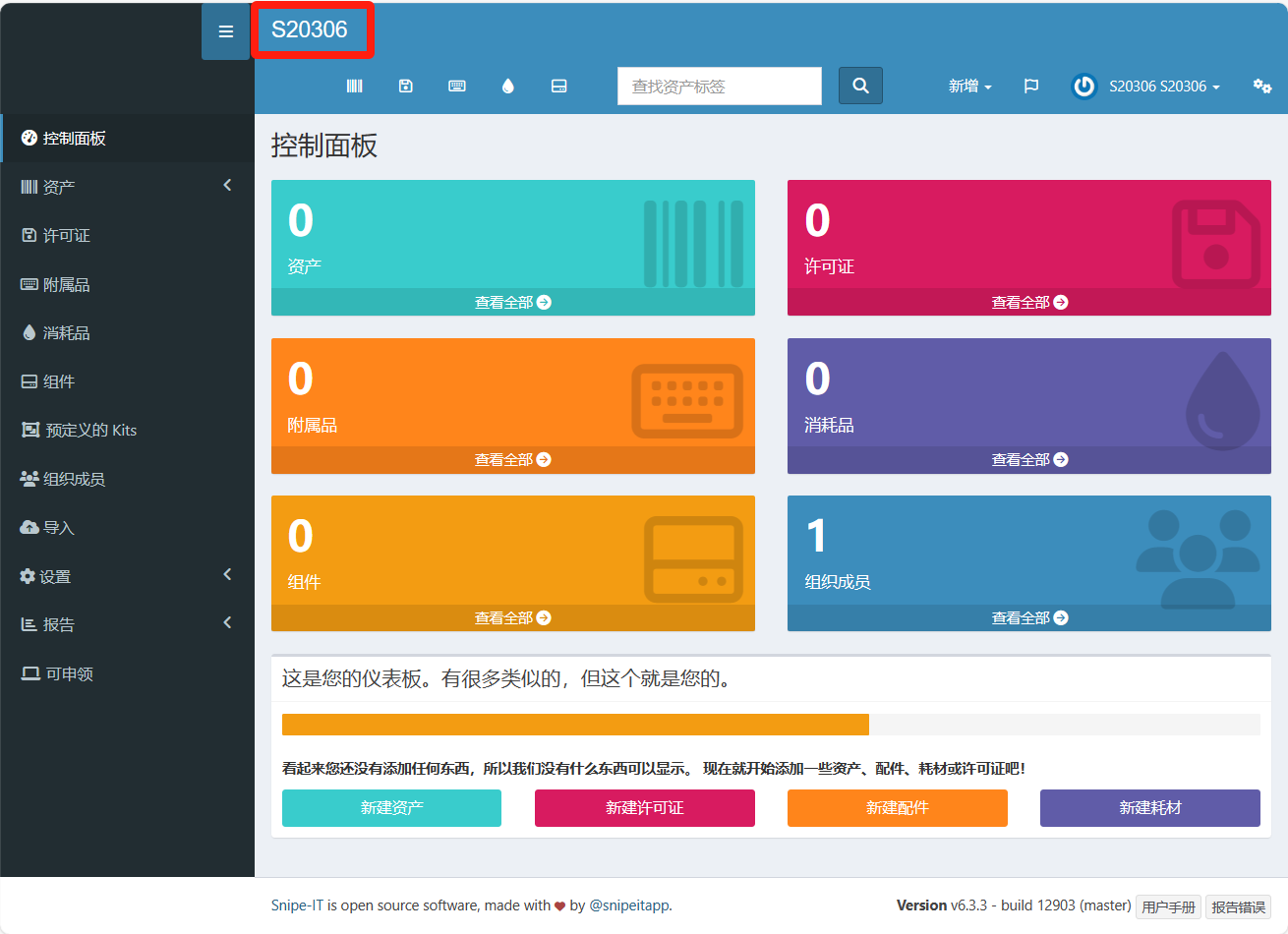
Task: Open the 新增 dropdown menu
Action: 969,87
